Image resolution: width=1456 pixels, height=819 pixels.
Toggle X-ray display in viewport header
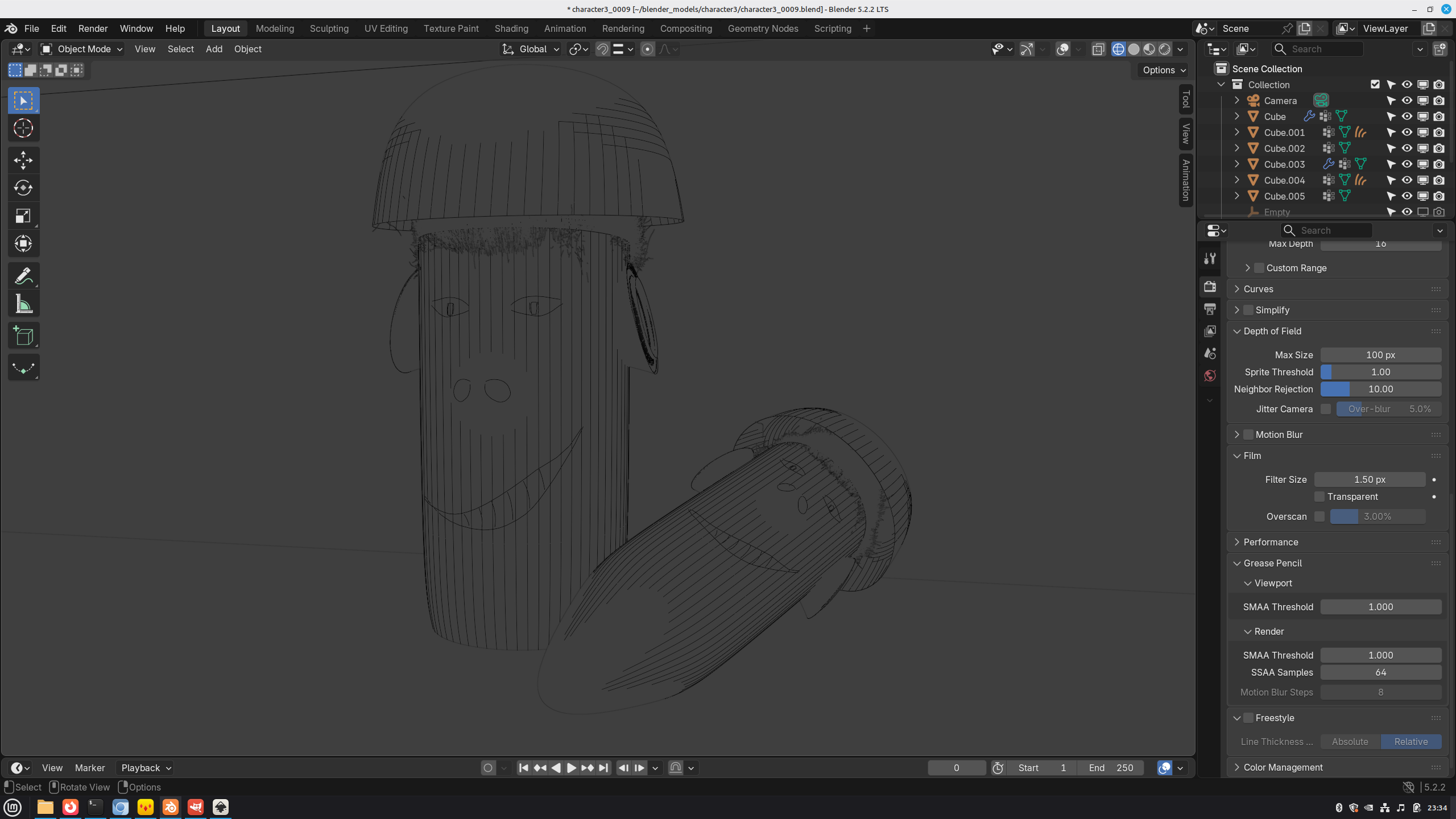[x=1098, y=49]
